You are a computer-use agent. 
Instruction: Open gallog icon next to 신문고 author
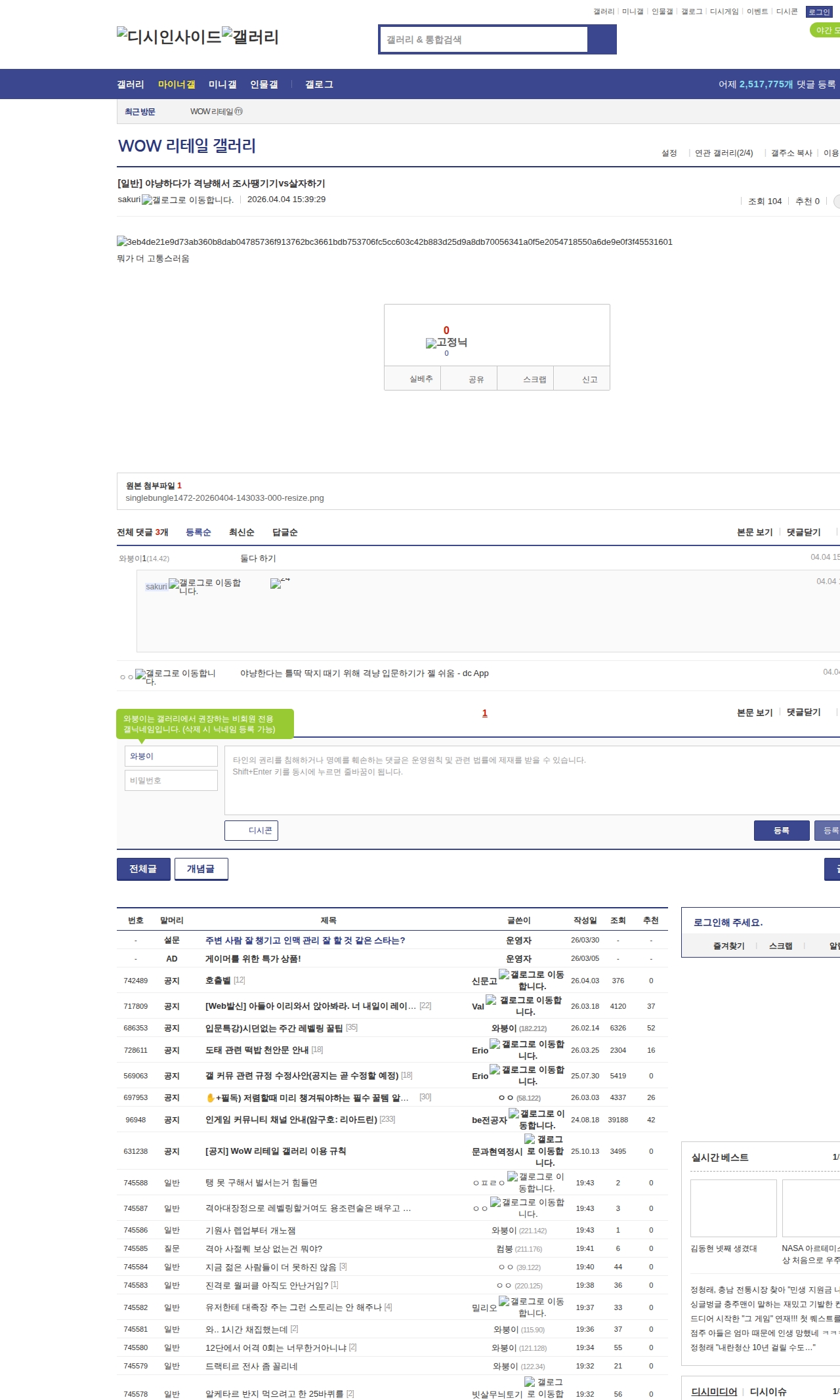(504, 974)
